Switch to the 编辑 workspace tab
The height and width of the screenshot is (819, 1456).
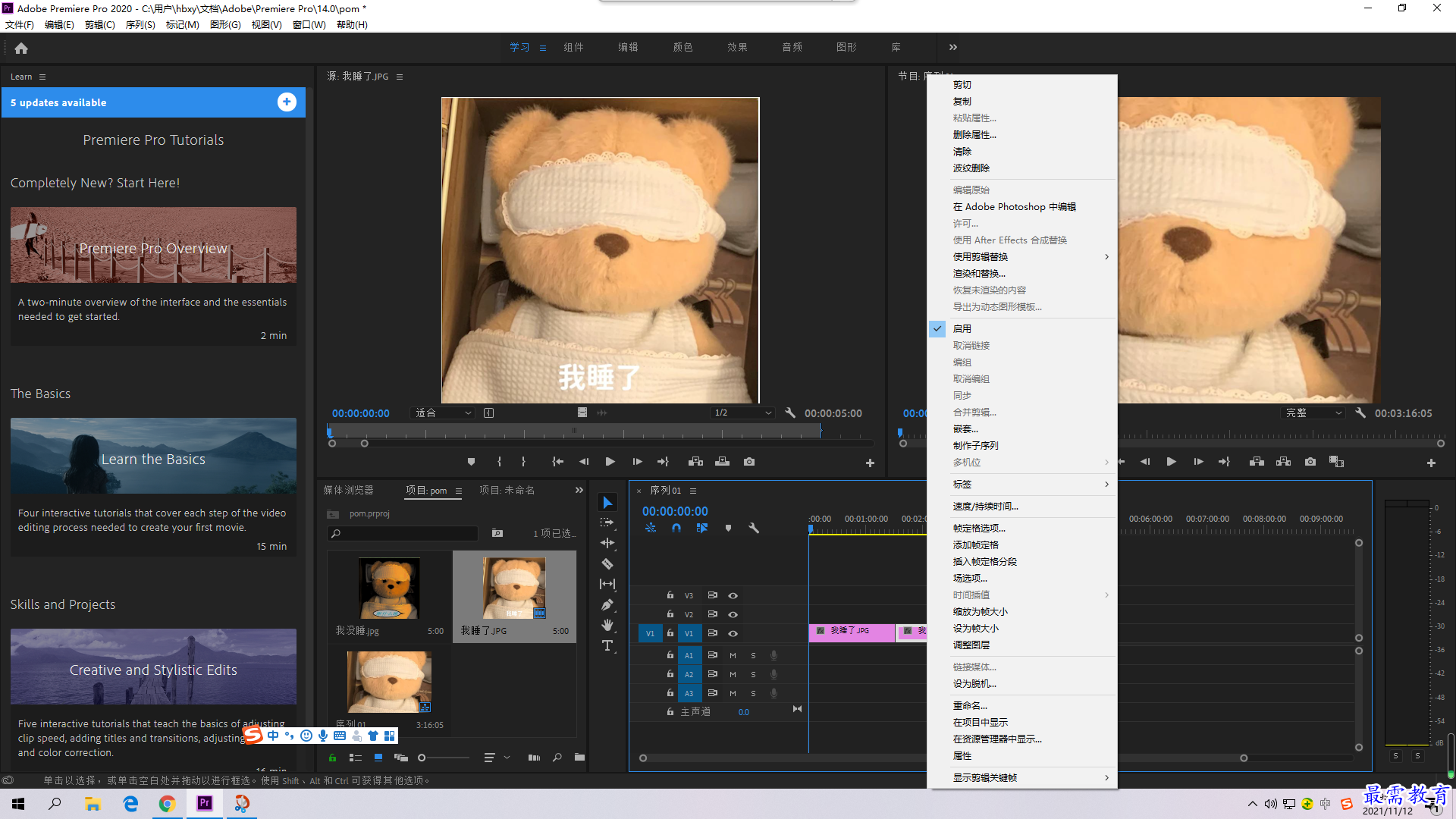coord(628,47)
